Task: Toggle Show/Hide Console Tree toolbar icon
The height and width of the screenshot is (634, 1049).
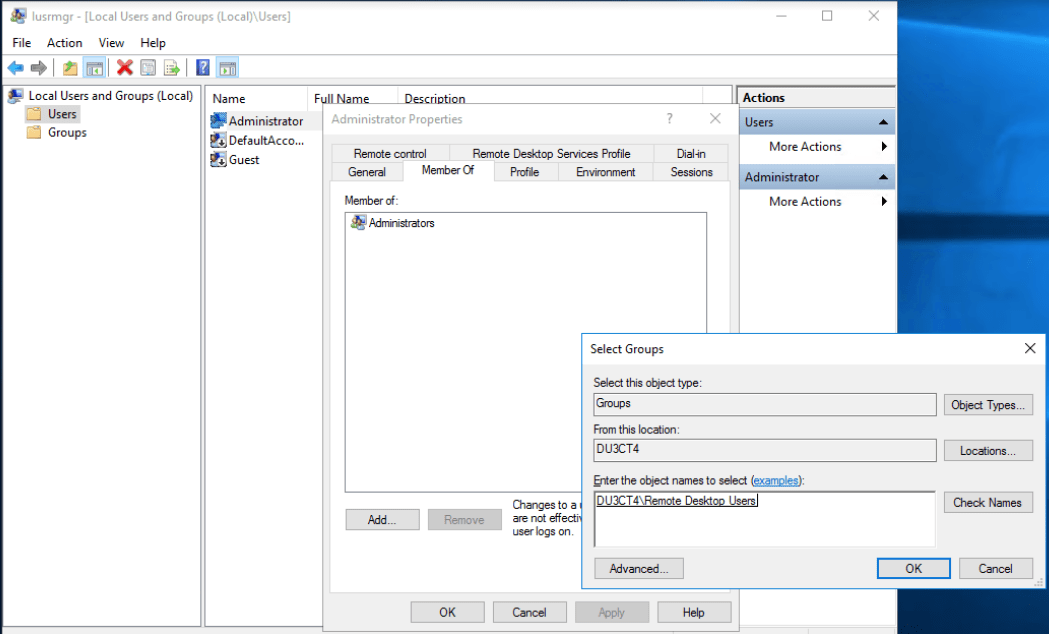Action: coord(94,68)
